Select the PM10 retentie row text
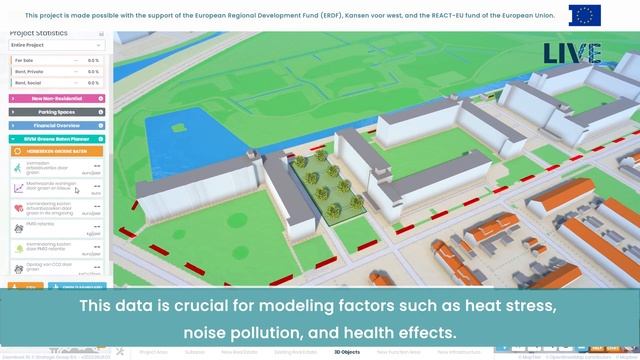 pos(40,224)
